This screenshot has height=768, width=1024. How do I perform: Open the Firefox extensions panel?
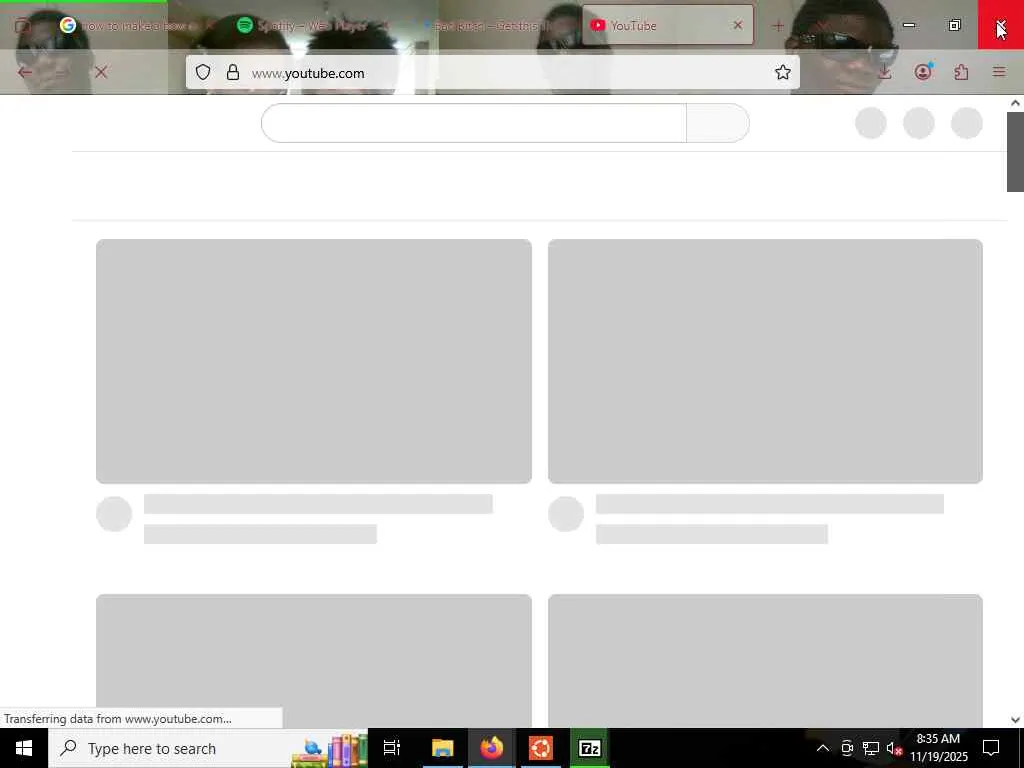click(x=961, y=72)
